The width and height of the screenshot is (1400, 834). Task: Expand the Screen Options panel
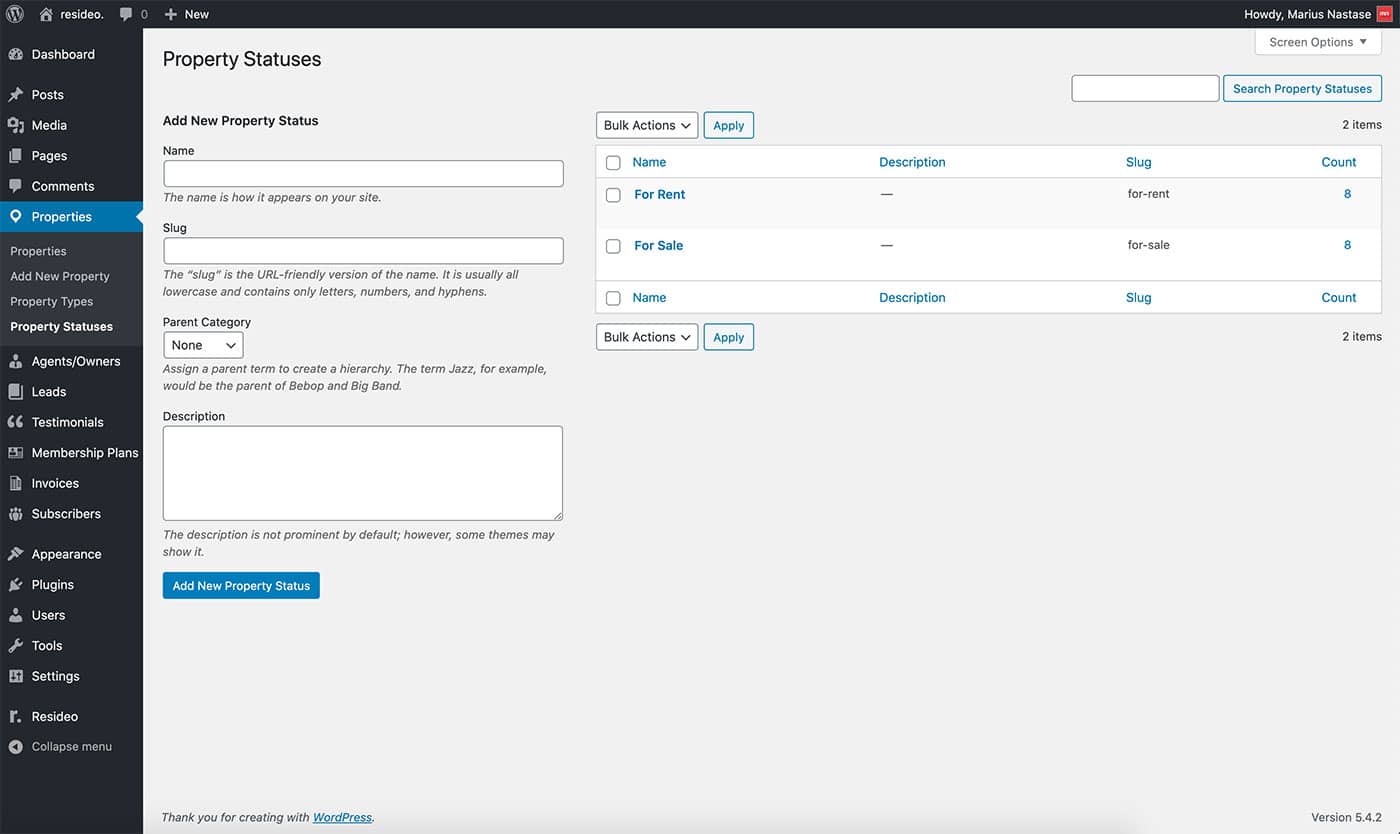tap(1317, 42)
